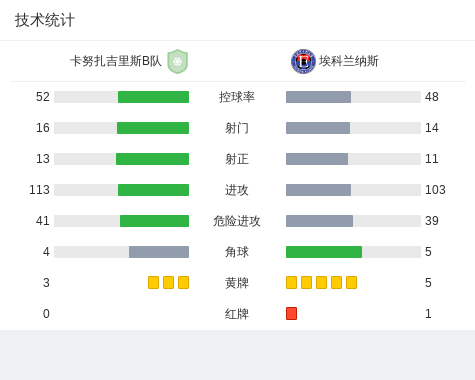This screenshot has height=380, width=475.
Task: Click the green 角球 bar showing 5
Action: click(324, 252)
